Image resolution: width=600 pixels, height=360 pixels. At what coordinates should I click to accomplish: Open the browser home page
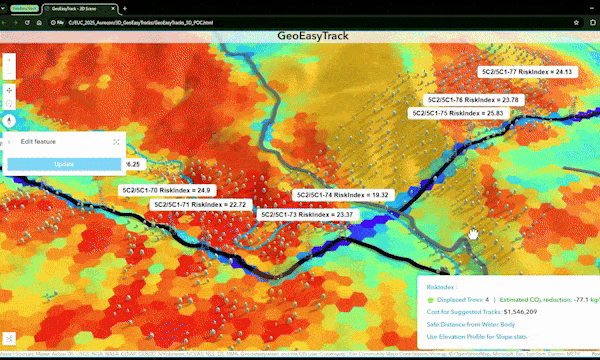39,23
